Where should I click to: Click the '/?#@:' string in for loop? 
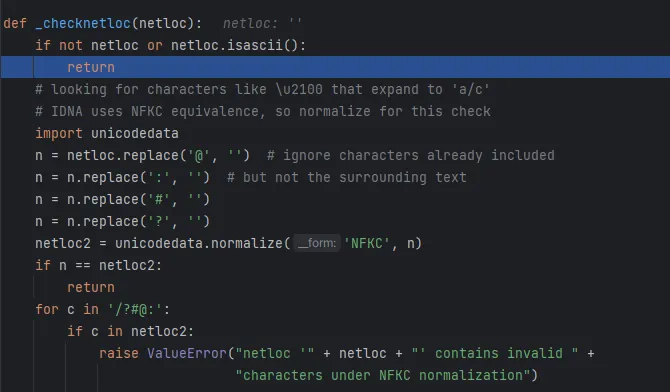135,309
